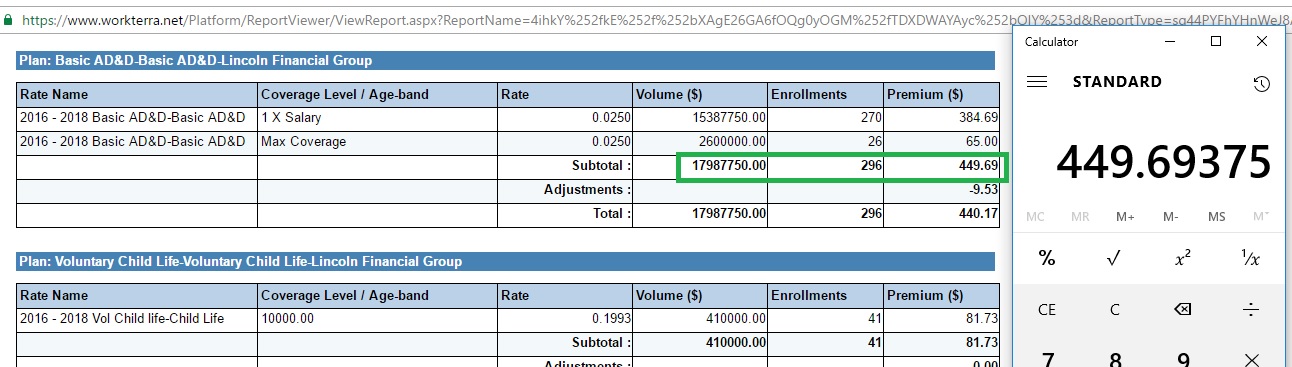Click the C clear button
Viewport: 1292px width, 367px height.
pos(1114,310)
